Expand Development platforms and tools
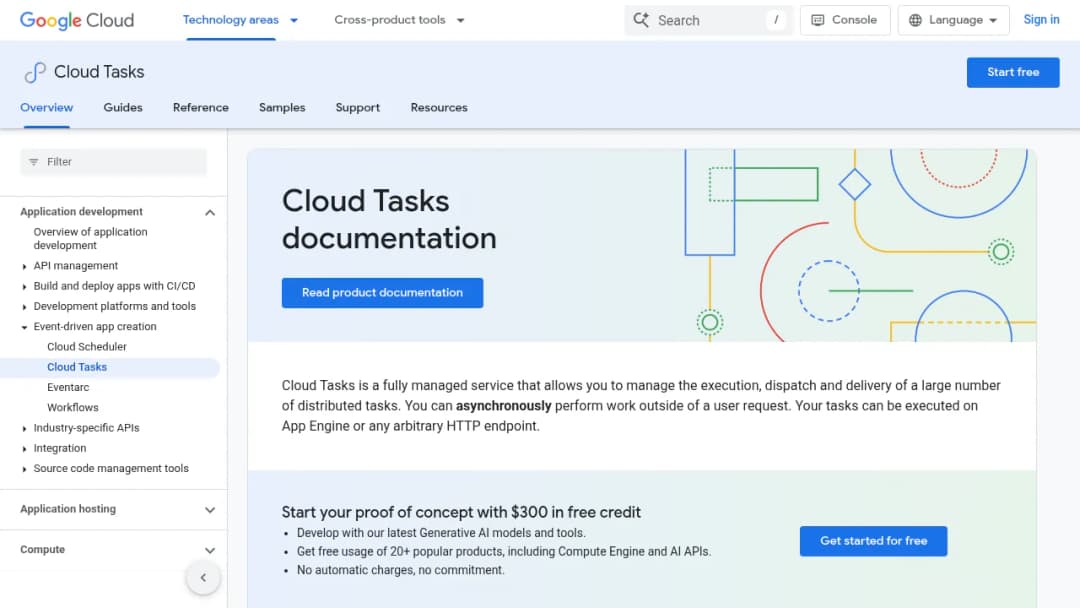Screen dimensions: 1080x608 click(25, 307)
